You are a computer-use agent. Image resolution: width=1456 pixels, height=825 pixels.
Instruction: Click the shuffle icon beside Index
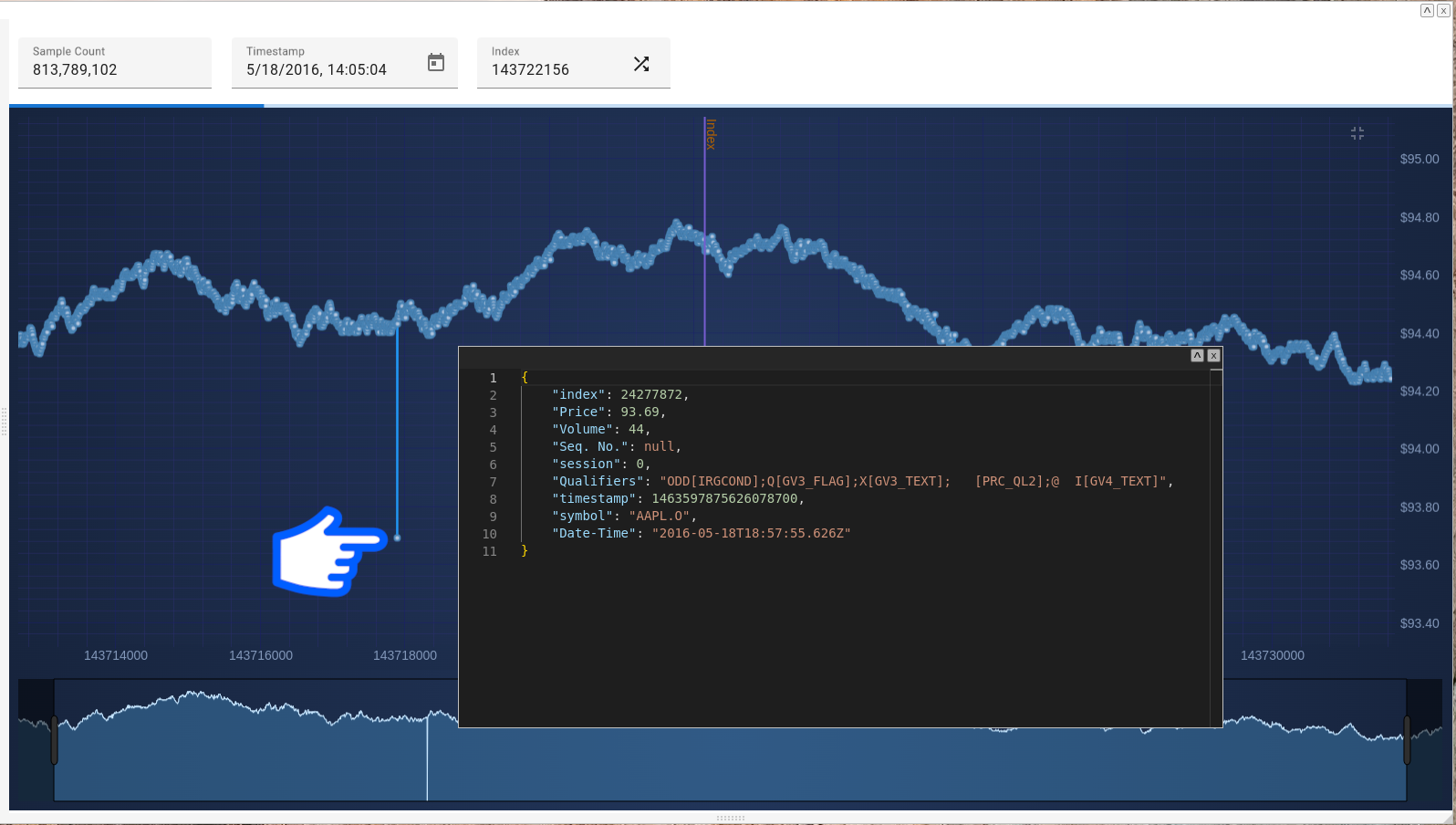point(641,64)
